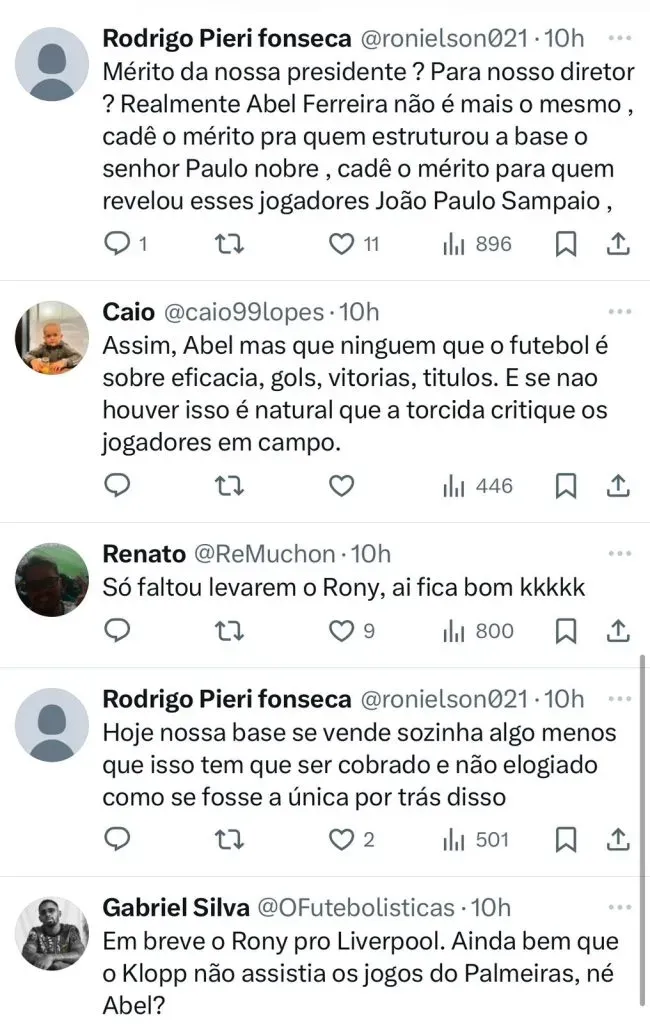Repost Rodrigo's tweet about Paulo Nobre

230,244
